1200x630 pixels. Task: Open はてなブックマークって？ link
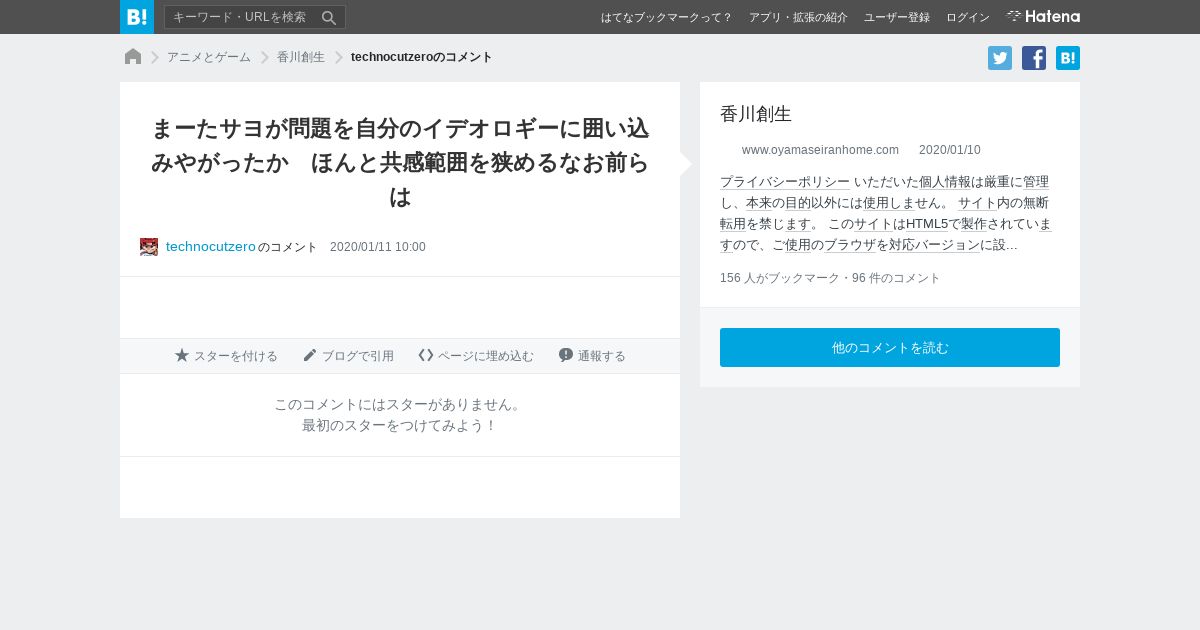click(666, 17)
